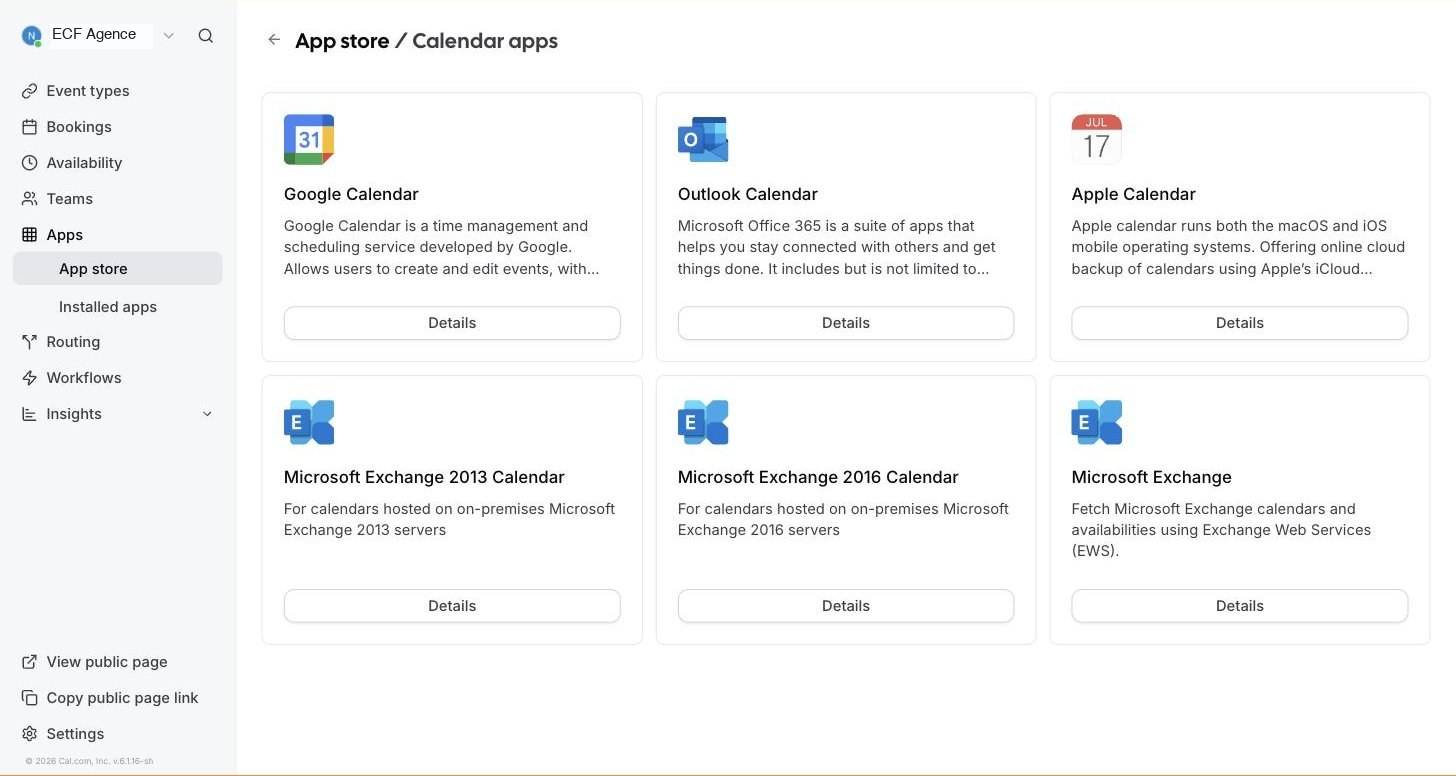This screenshot has width=1456, height=776.
Task: Open Event types in the sidebar
Action: tap(118, 91)
